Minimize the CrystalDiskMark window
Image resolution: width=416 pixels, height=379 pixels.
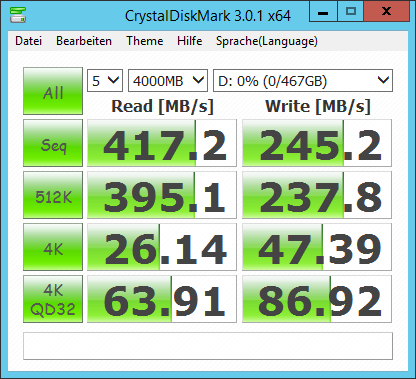coord(323,12)
